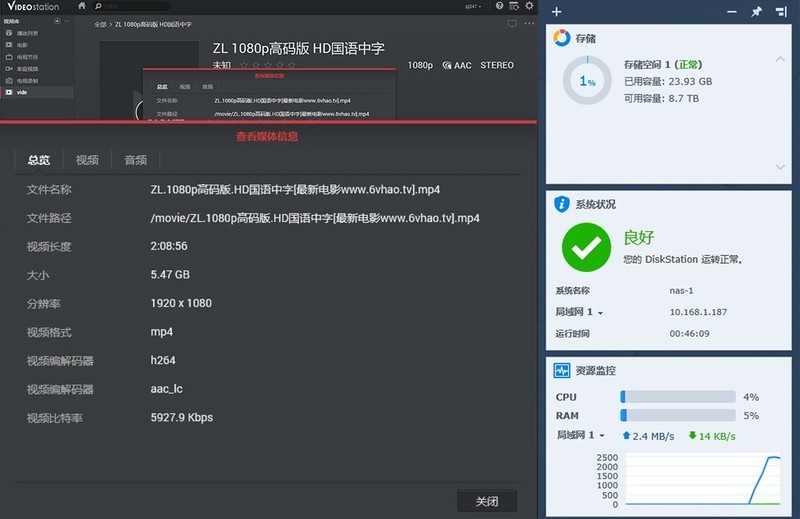Select the resolution value 1920 x 1080
Viewport: 800px width, 519px height.
[x=181, y=303]
